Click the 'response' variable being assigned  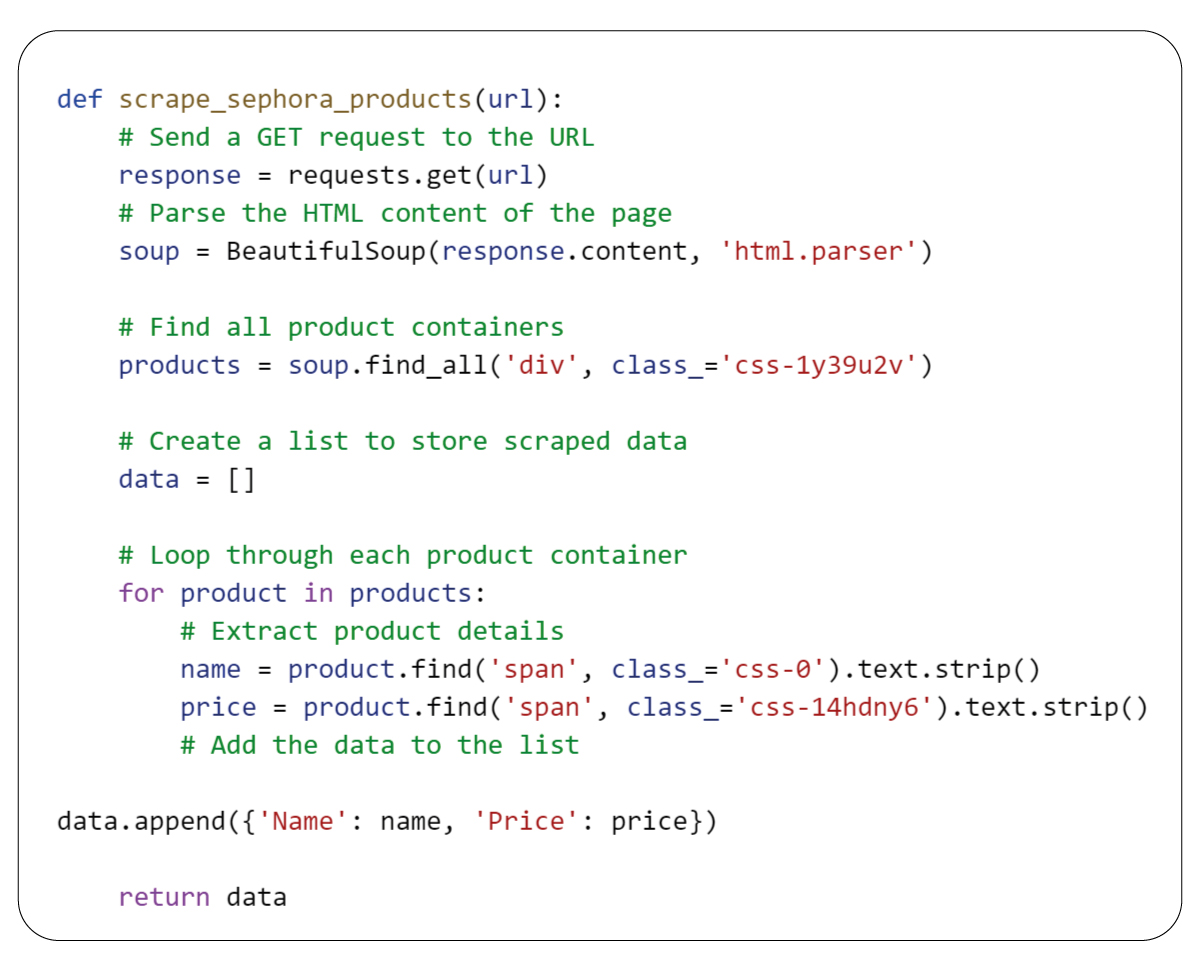point(180,176)
